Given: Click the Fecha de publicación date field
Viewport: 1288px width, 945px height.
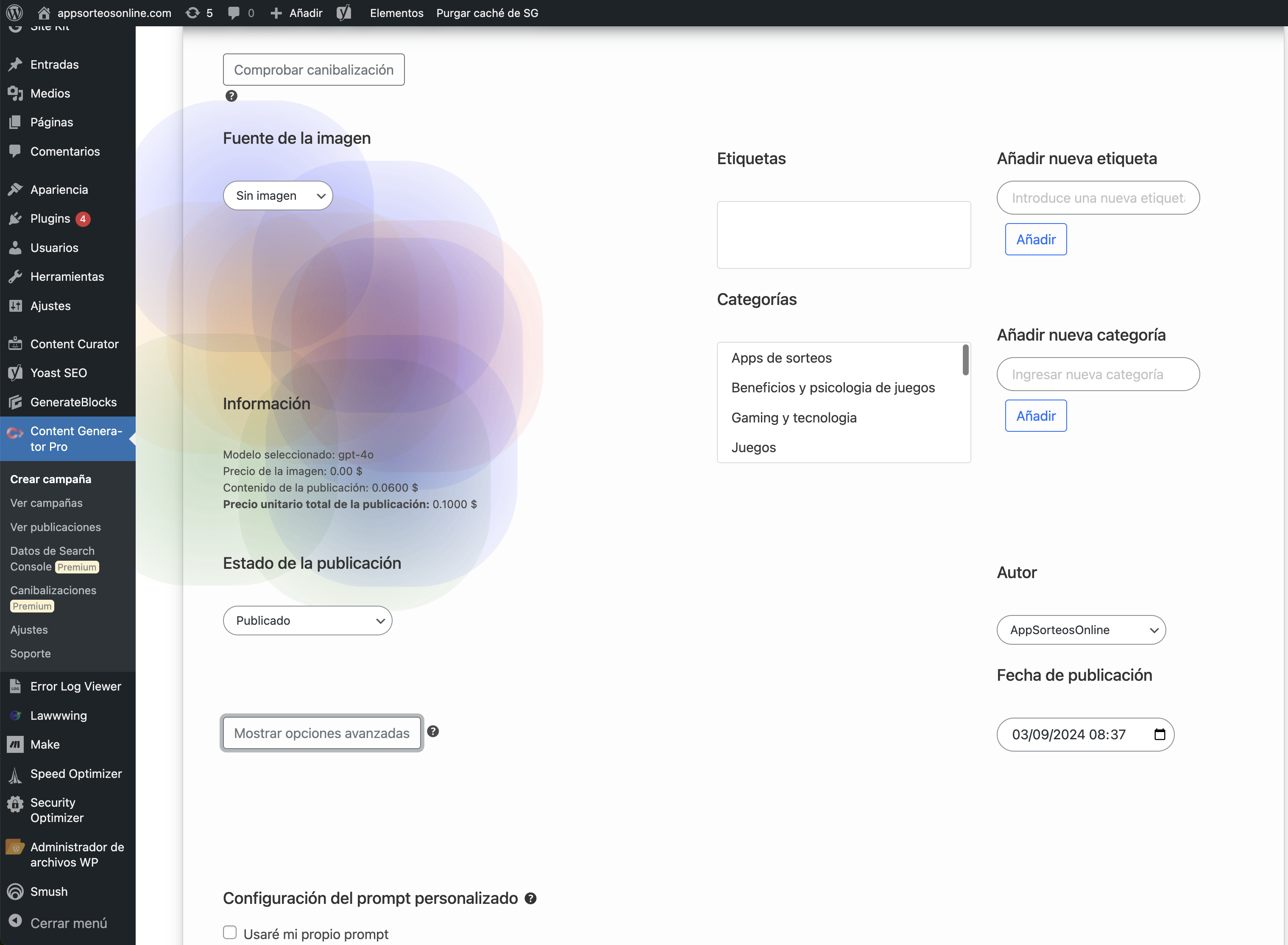Looking at the screenshot, I should coord(1085,735).
